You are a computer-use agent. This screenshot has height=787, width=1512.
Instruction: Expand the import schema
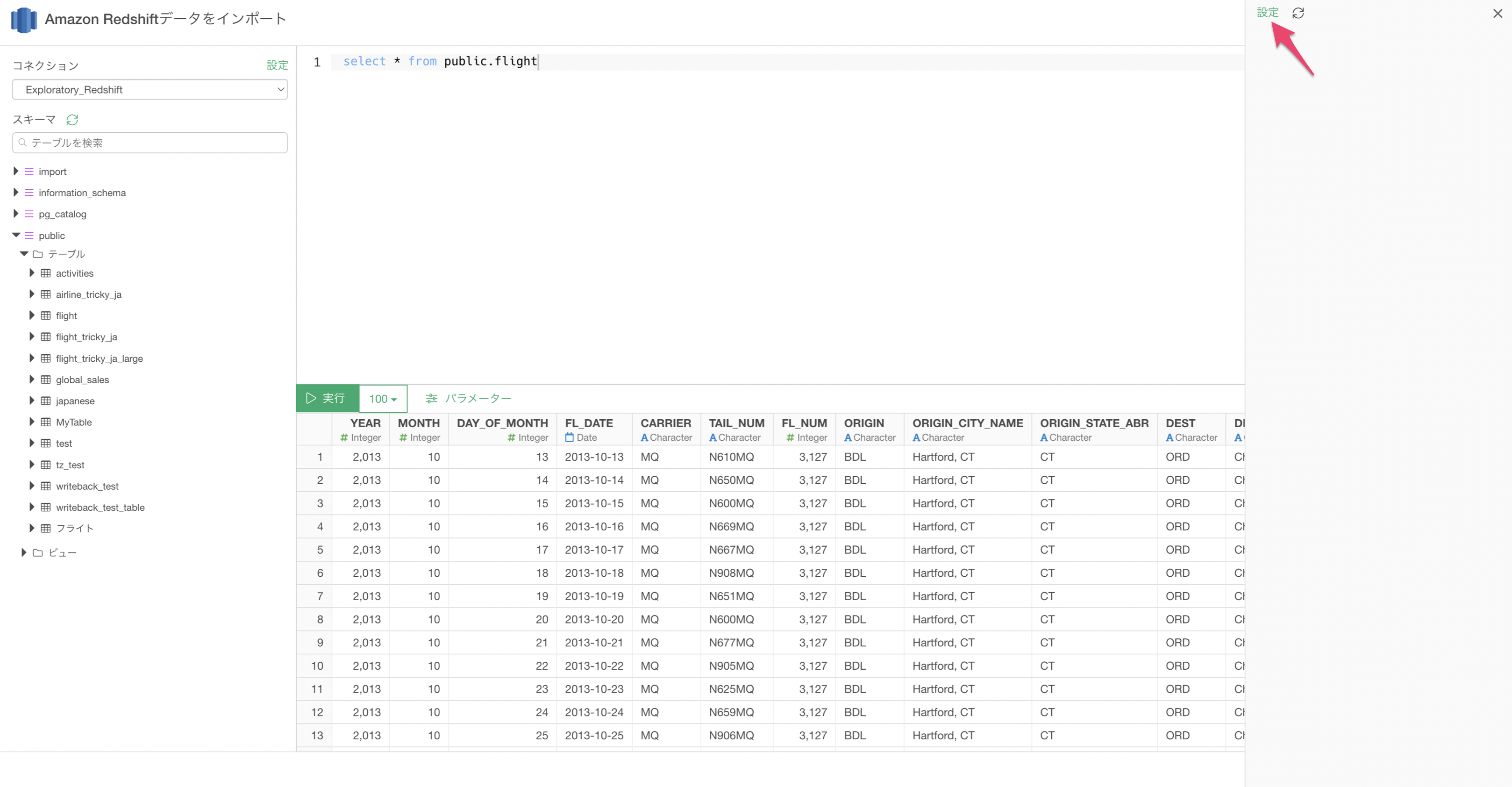(x=16, y=171)
